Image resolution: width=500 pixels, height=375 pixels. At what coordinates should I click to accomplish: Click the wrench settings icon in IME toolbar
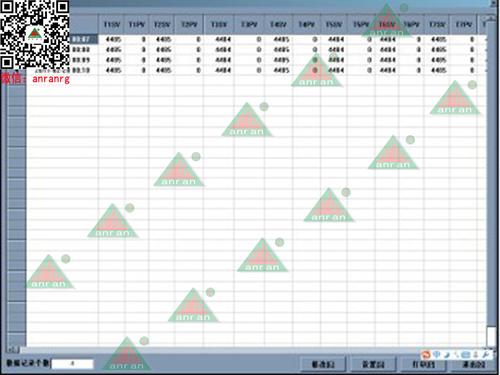486,355
